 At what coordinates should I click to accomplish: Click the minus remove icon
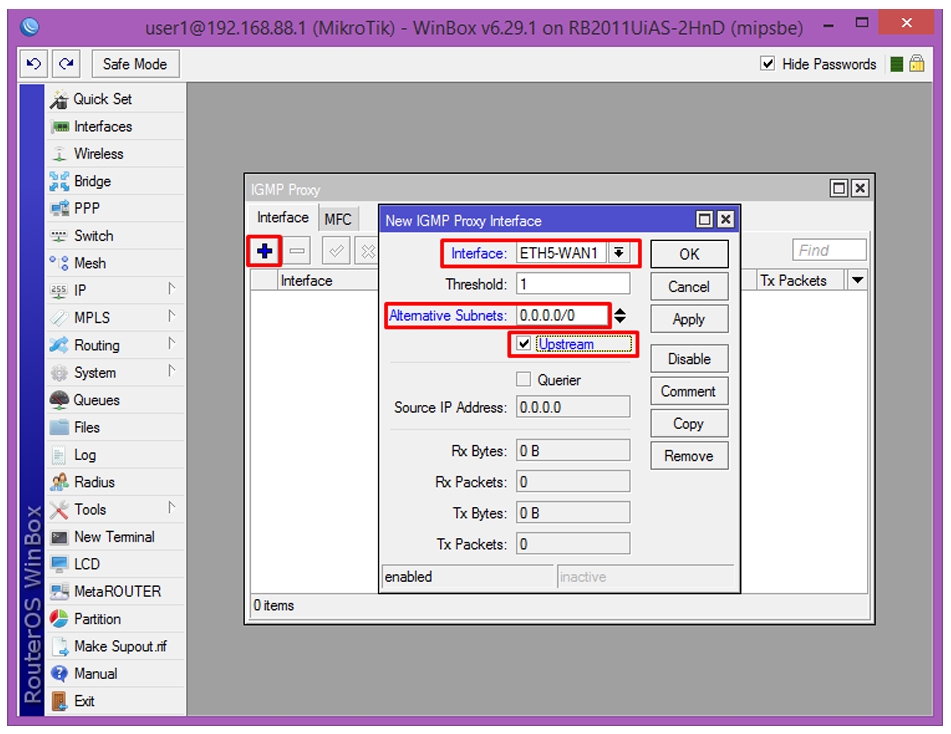tap(297, 251)
